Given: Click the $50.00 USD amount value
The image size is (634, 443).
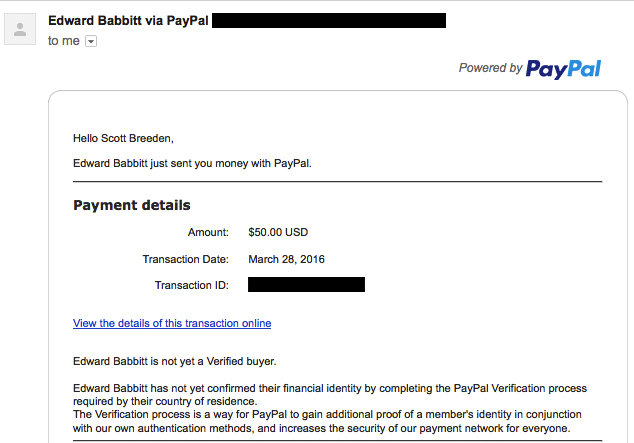Looking at the screenshot, I should [x=278, y=232].
